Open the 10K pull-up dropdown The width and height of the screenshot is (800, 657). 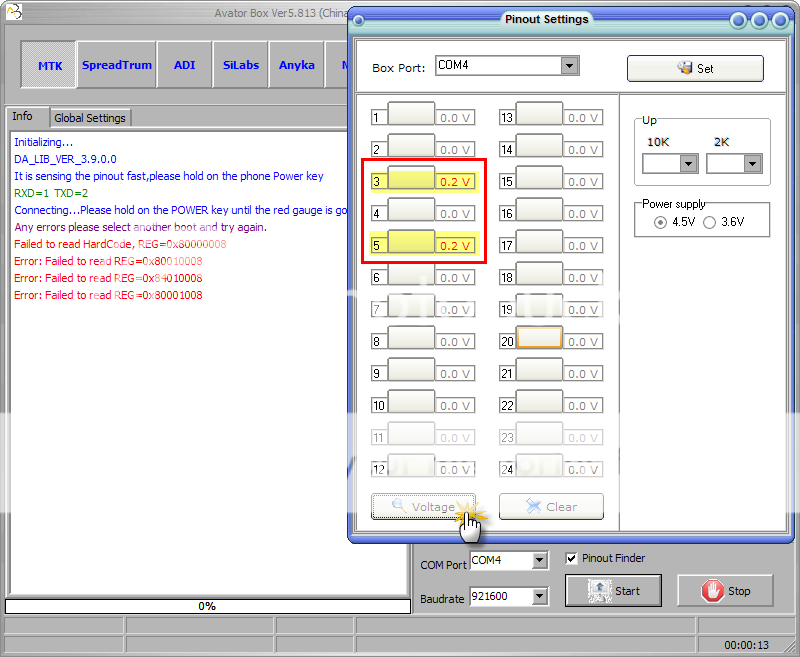(x=689, y=164)
